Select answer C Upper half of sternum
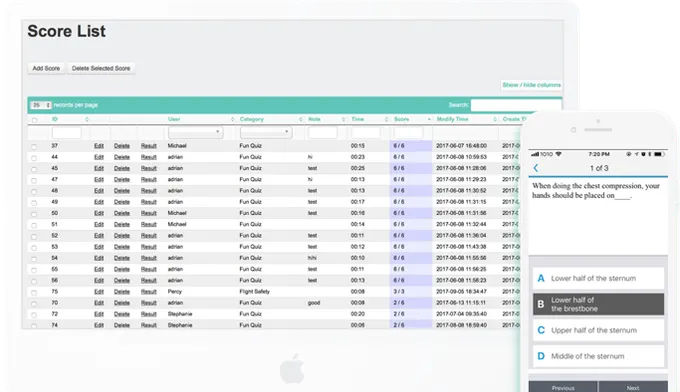This screenshot has height=392, width=680. click(598, 330)
